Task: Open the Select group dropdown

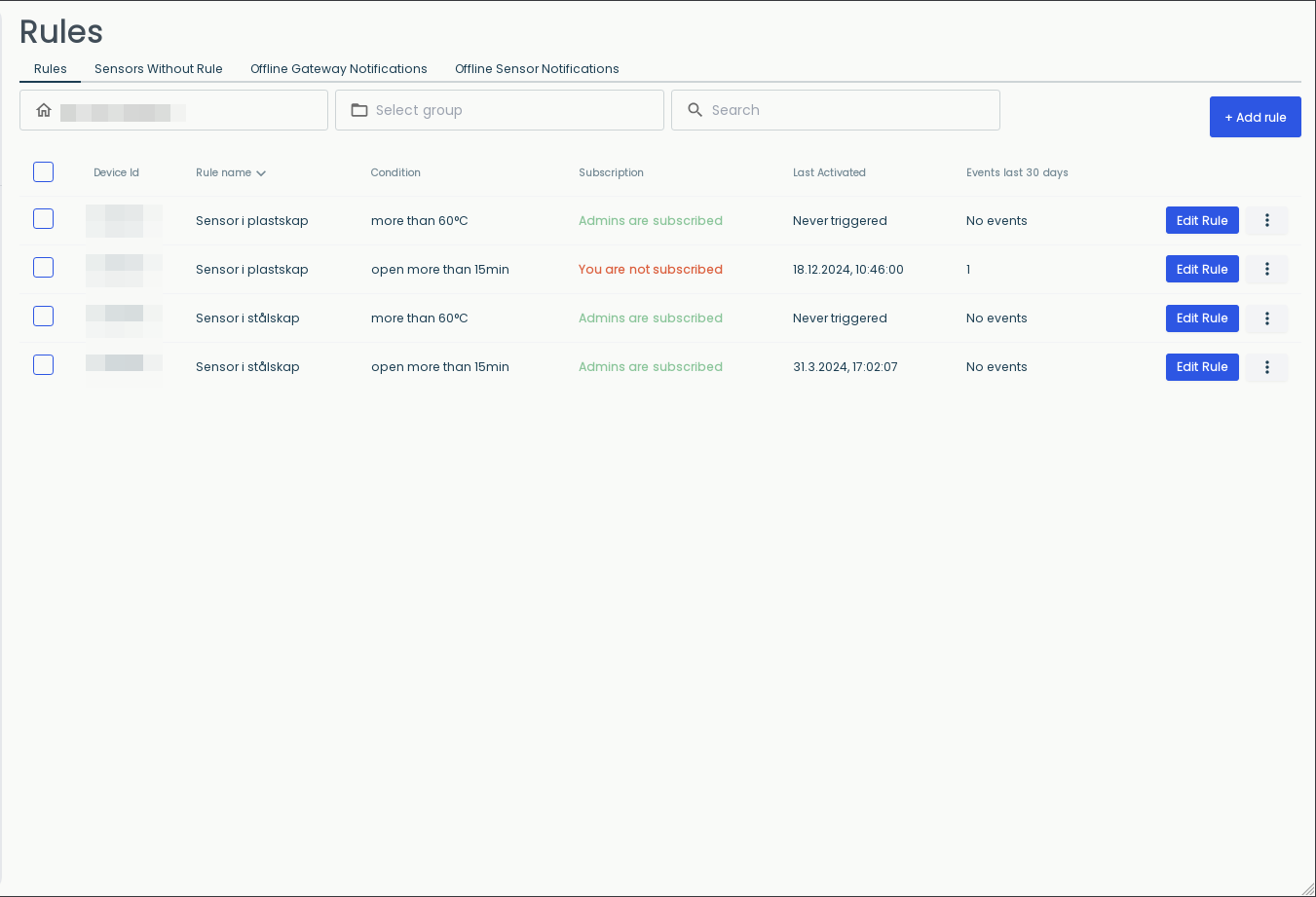Action: [500, 110]
